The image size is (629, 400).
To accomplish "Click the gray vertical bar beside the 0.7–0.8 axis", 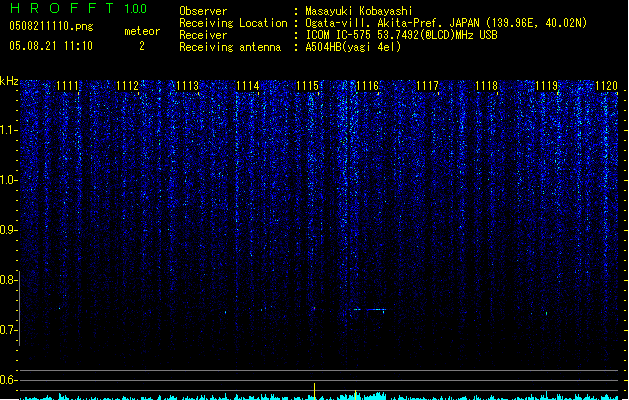I will [x=20, y=308].
